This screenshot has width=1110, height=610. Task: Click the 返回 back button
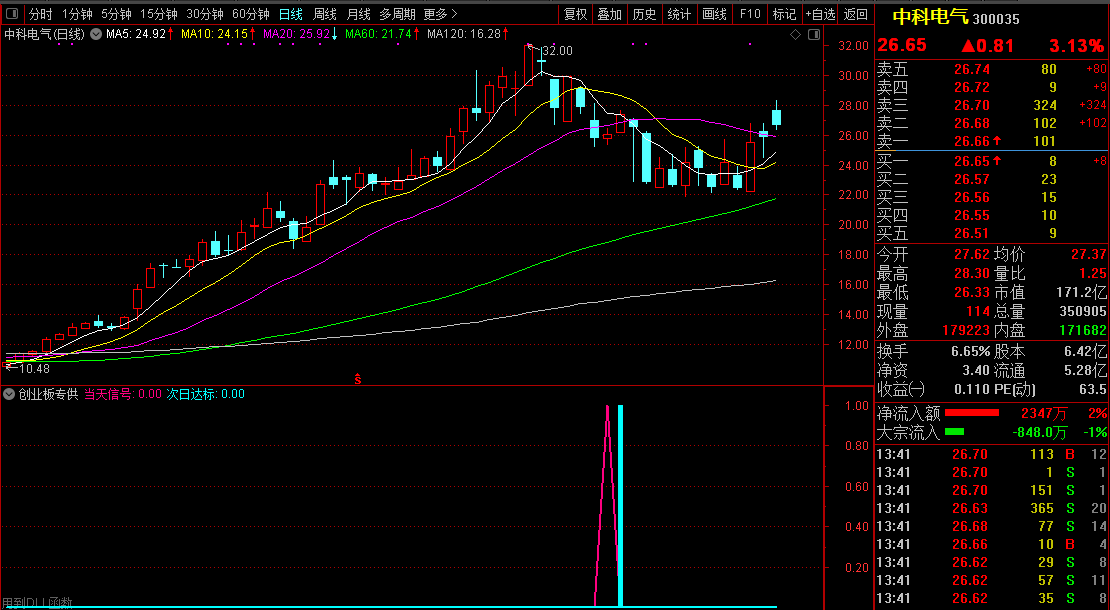(x=856, y=14)
